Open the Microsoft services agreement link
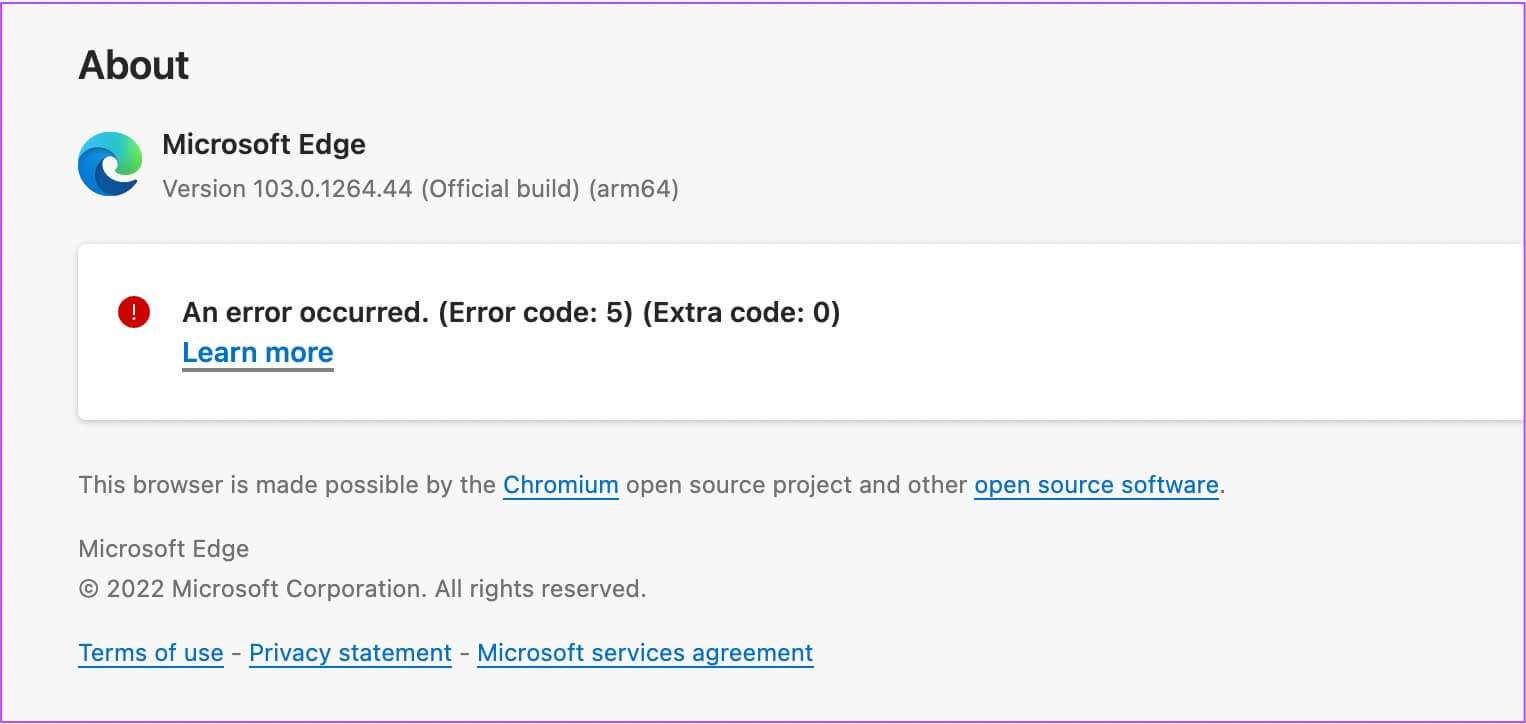The image size is (1526, 724). (645, 654)
